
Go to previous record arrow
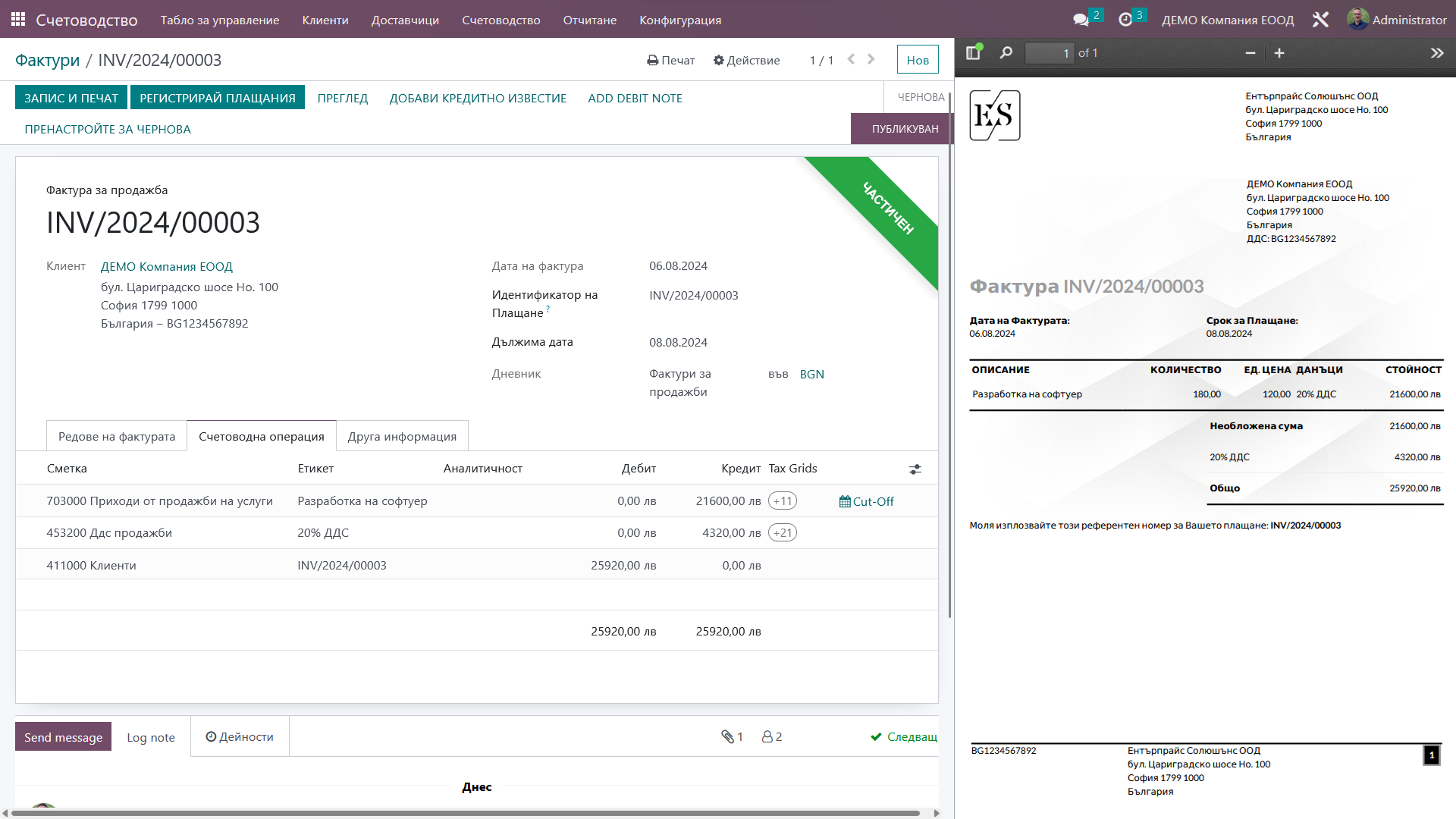pyautogui.click(x=851, y=59)
